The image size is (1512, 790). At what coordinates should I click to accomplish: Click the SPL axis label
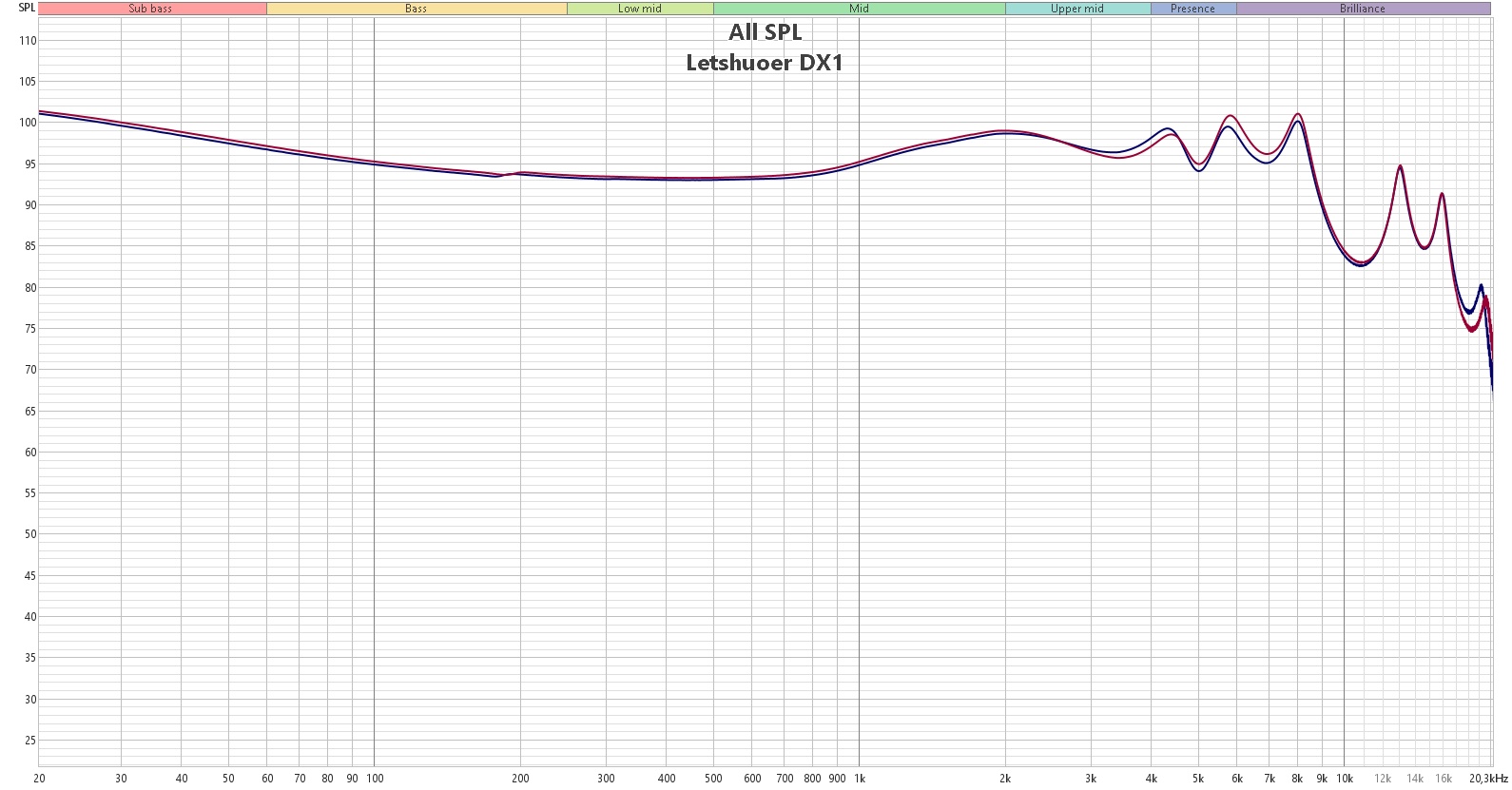27,8
